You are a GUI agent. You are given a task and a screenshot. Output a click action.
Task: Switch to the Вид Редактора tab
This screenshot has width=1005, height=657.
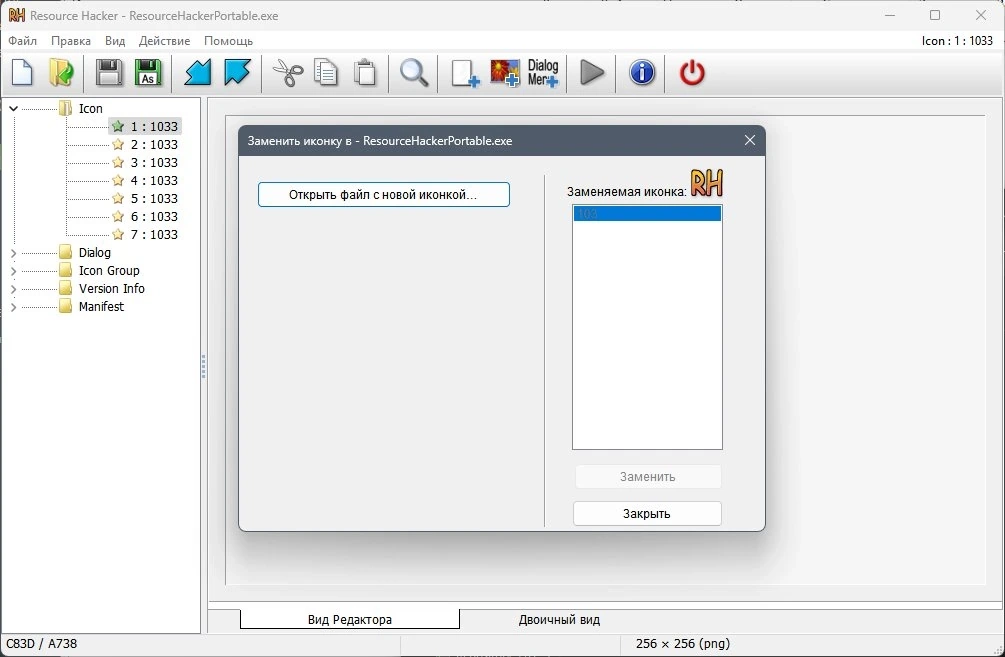pos(349,619)
